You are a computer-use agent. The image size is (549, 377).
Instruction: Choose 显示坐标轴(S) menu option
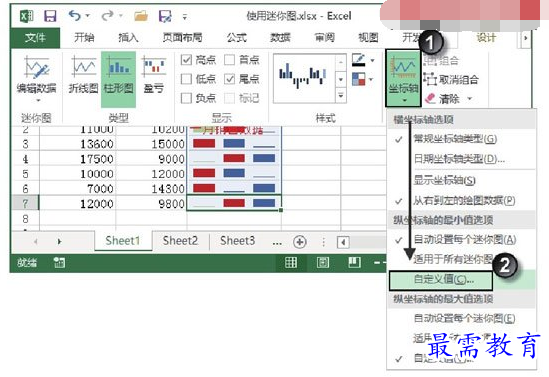point(462,180)
